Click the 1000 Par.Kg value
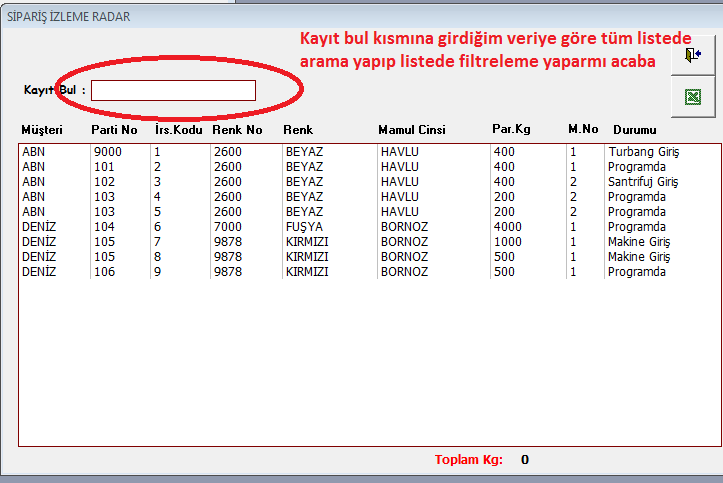 pos(507,242)
